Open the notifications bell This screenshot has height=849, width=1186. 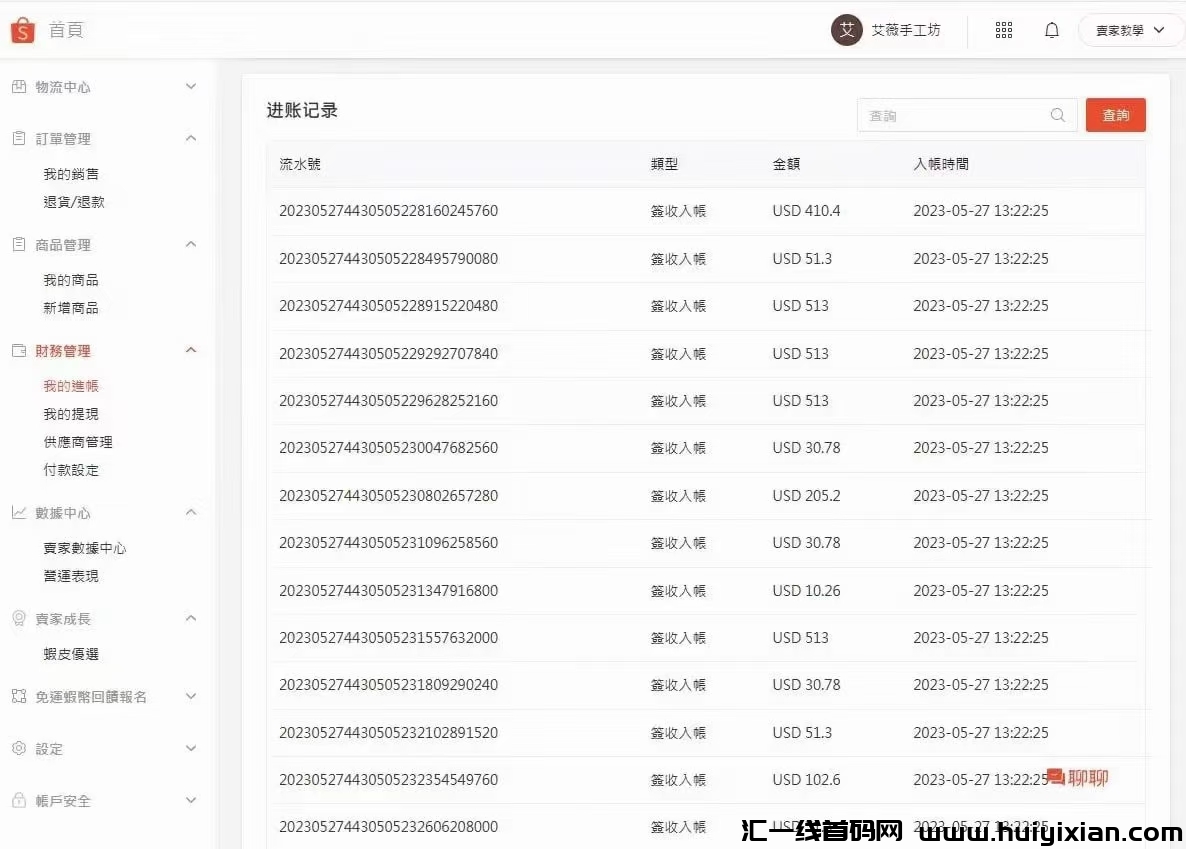[1052, 30]
